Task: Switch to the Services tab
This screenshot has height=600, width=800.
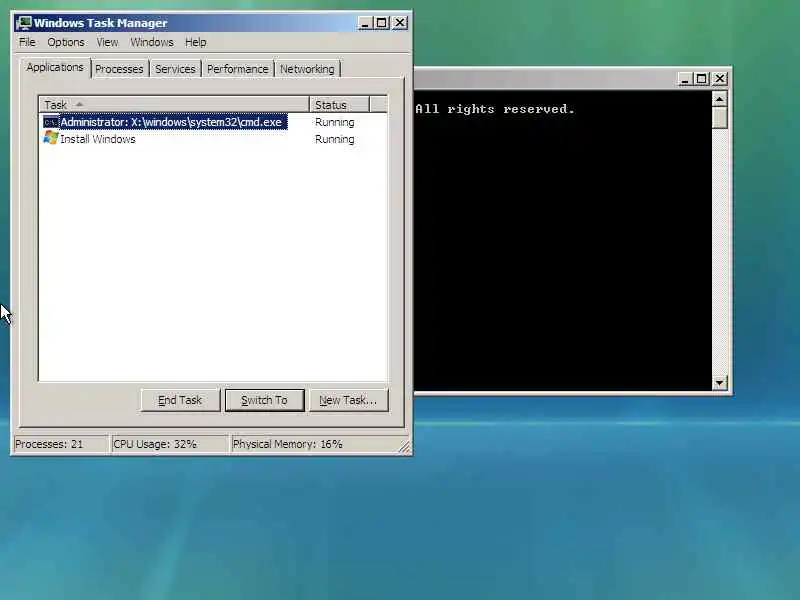Action: click(x=175, y=69)
